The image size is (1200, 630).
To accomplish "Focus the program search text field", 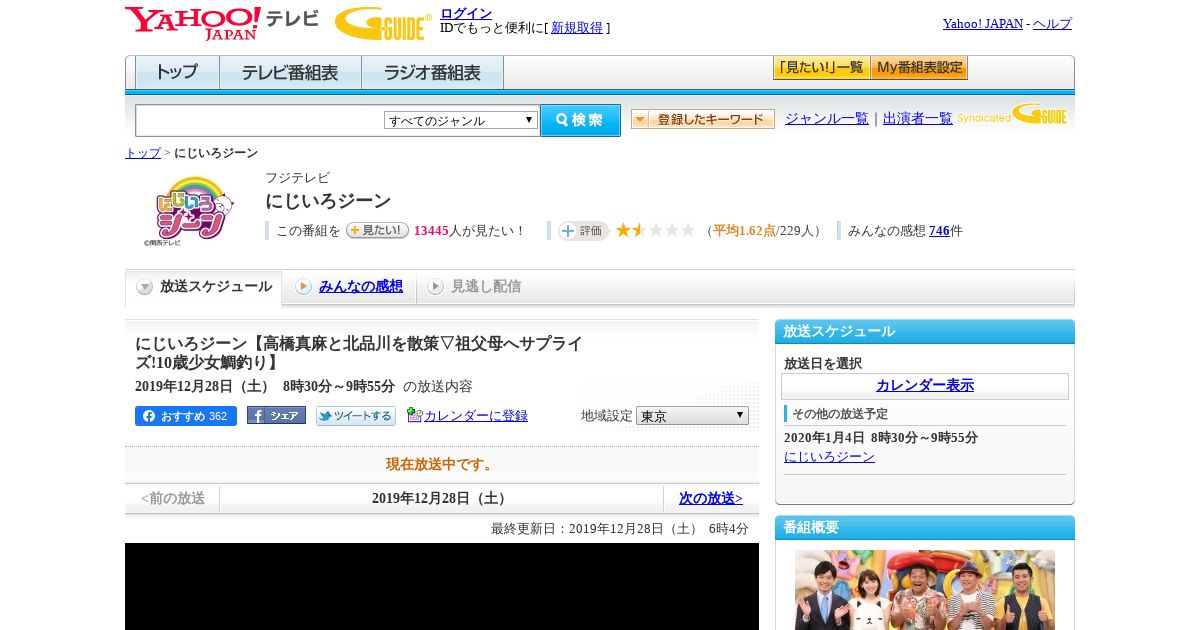I will click(x=260, y=120).
